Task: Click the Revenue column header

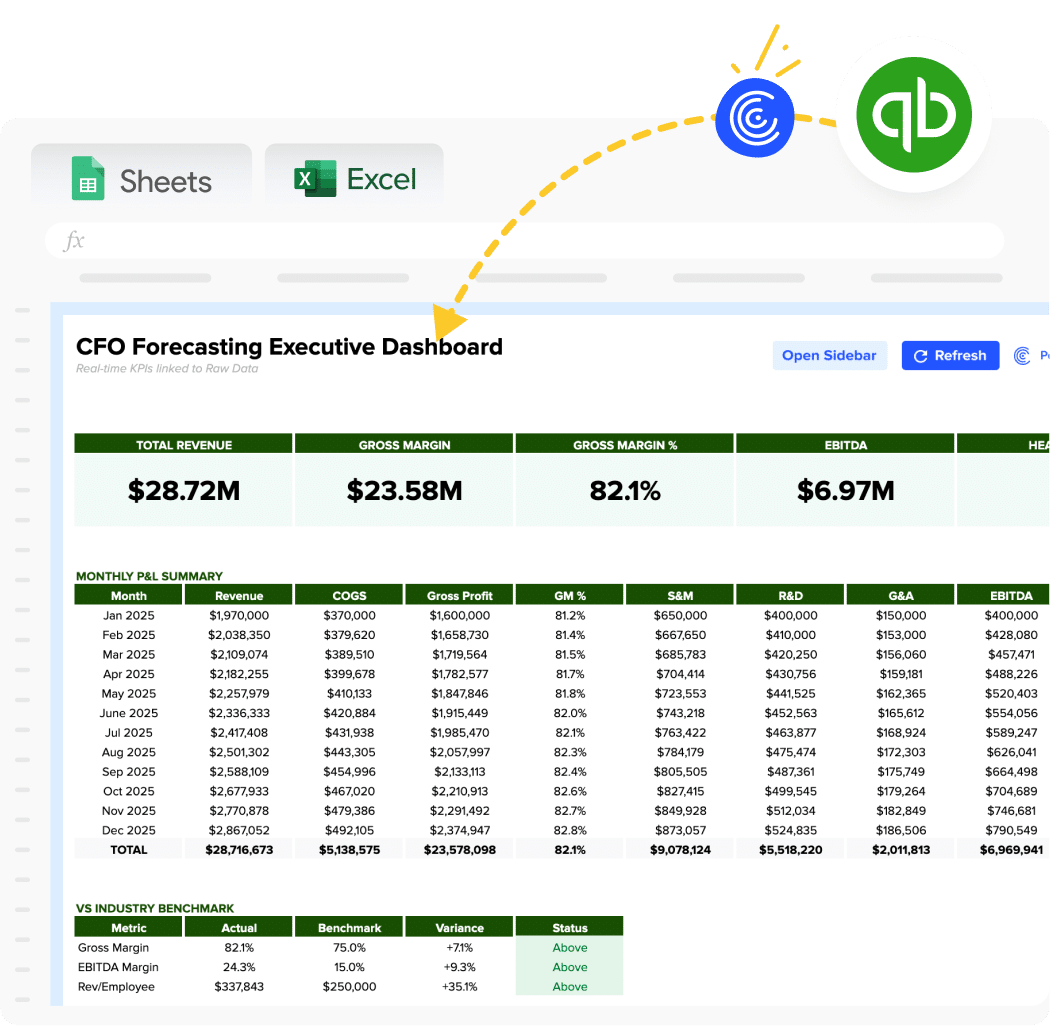Action: pos(238,594)
